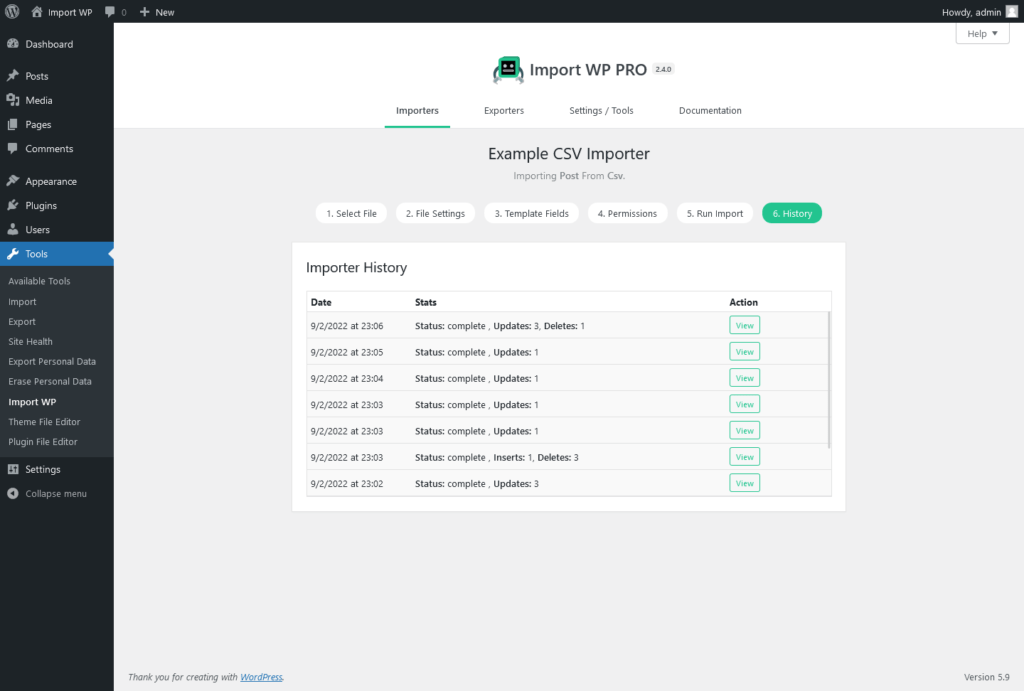Click the 2.4.0 version badge
The image size is (1024, 691).
(663, 69)
